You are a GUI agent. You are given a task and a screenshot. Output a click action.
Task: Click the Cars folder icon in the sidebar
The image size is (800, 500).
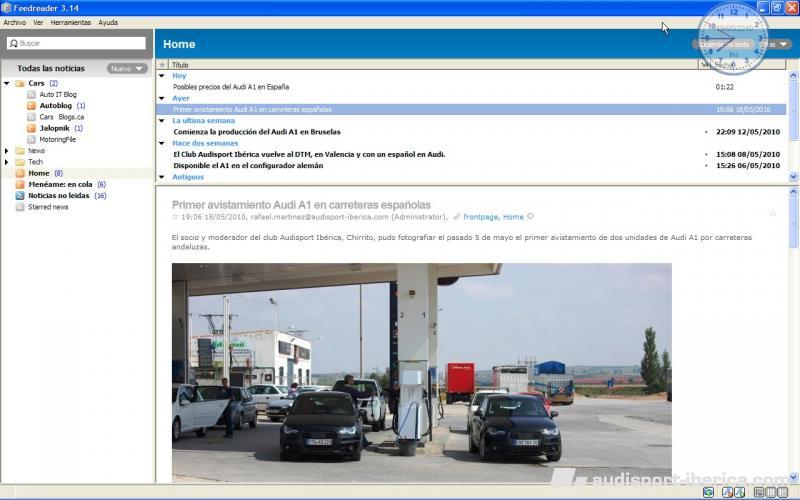(20, 83)
